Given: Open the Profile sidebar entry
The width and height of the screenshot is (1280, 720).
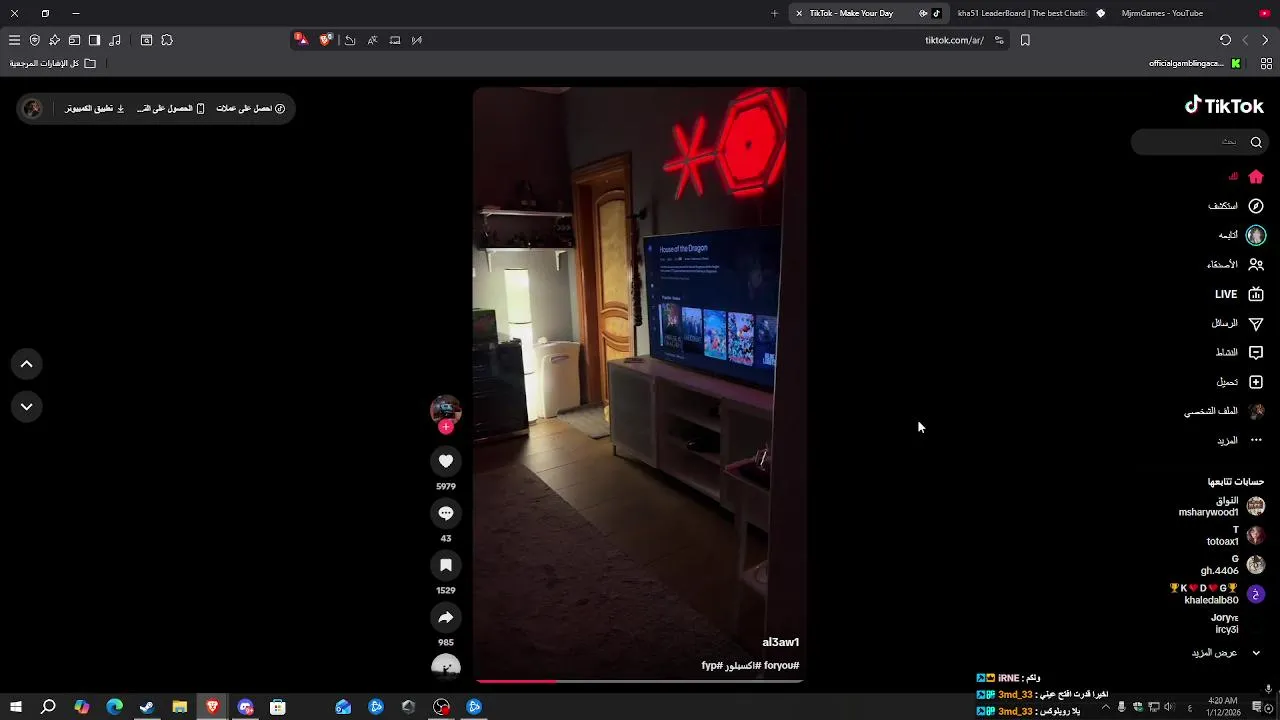Looking at the screenshot, I should point(1225,411).
